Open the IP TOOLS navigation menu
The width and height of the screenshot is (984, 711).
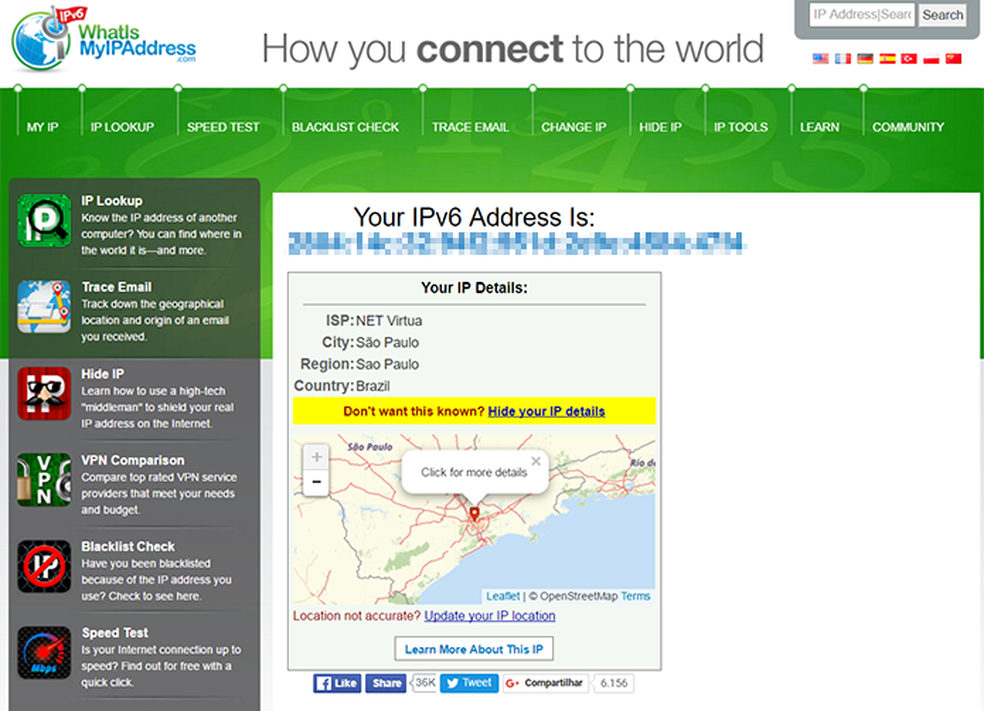point(741,127)
